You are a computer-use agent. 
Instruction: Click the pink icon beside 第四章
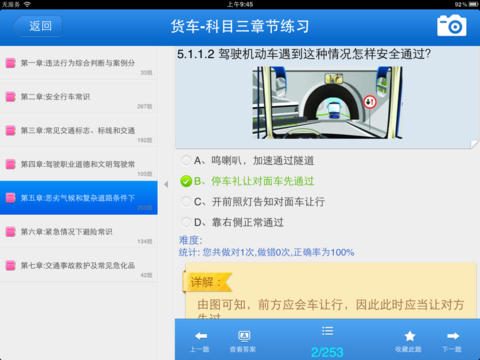10,164
